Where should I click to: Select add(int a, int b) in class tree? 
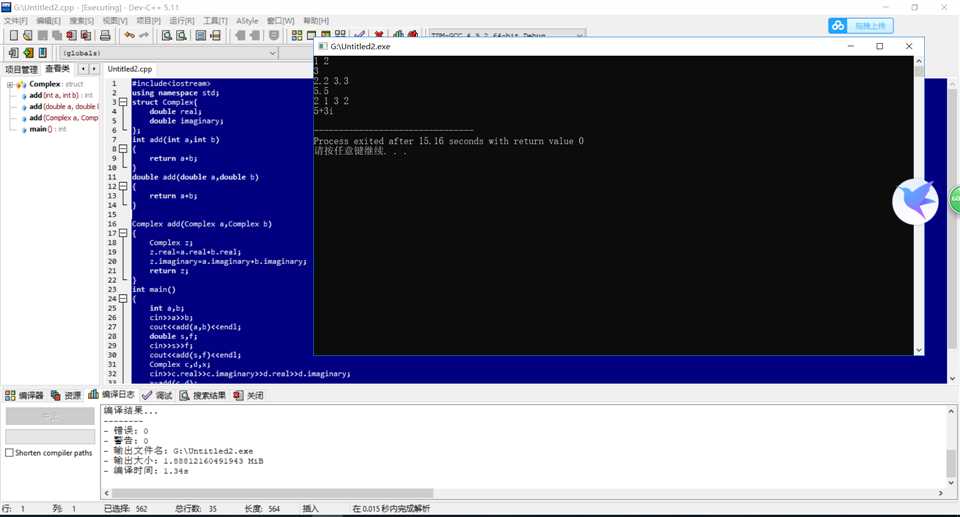pyautogui.click(x=57, y=96)
